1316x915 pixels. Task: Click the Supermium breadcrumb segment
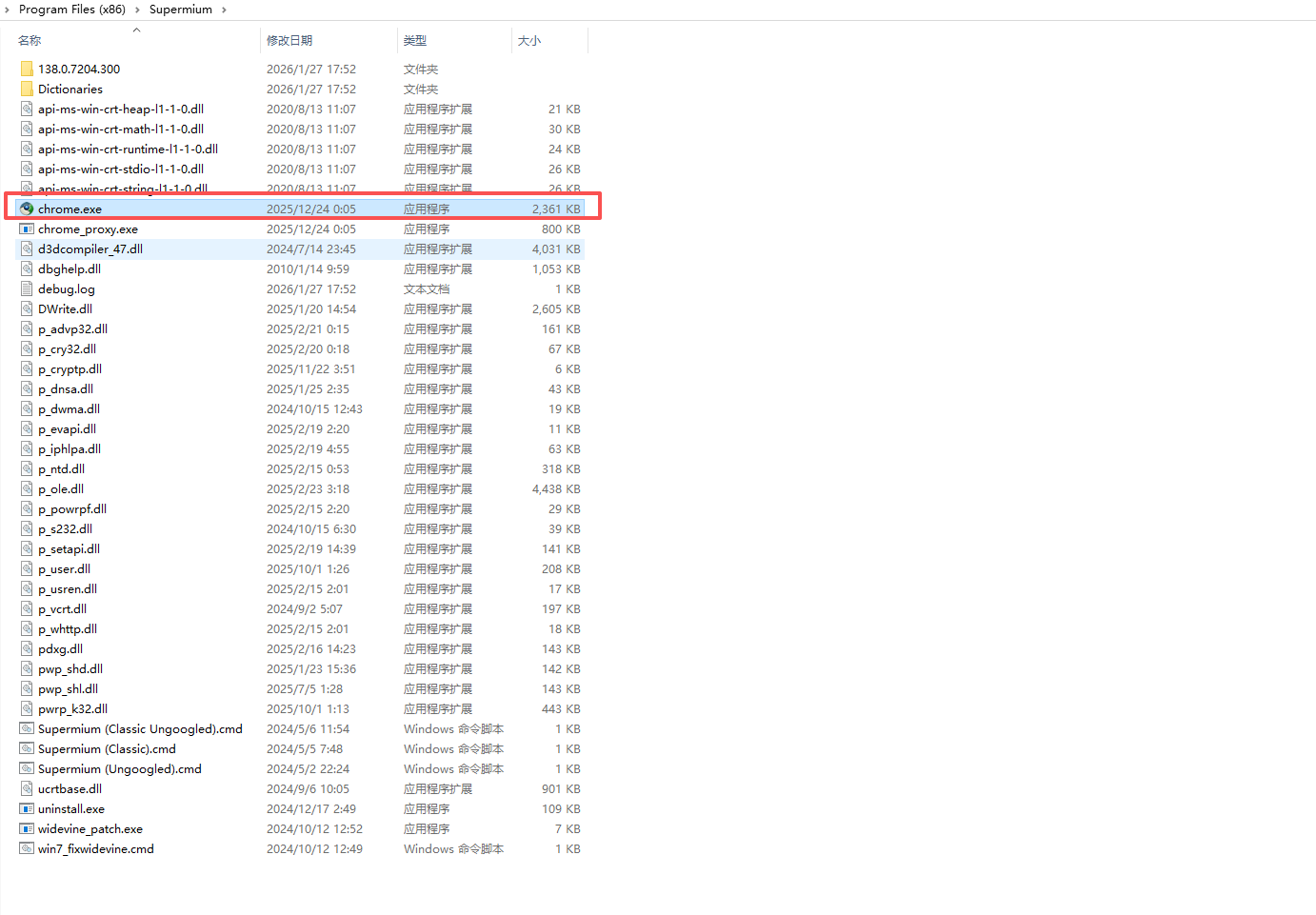point(181,10)
